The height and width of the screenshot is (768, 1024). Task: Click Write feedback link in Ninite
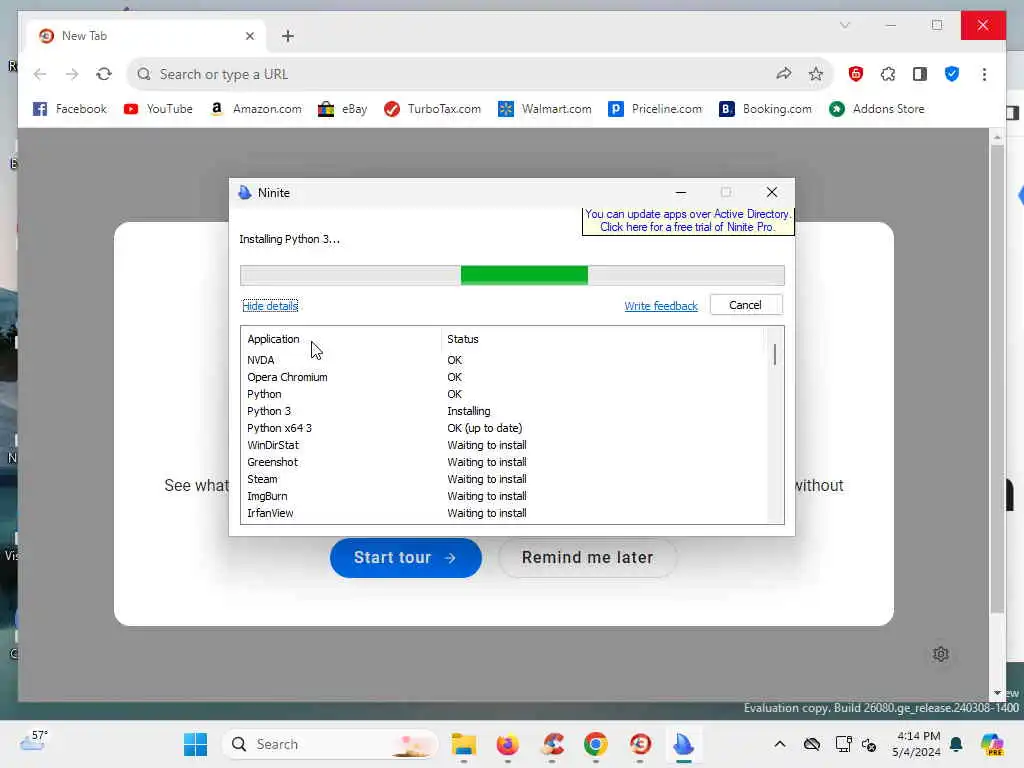point(660,306)
